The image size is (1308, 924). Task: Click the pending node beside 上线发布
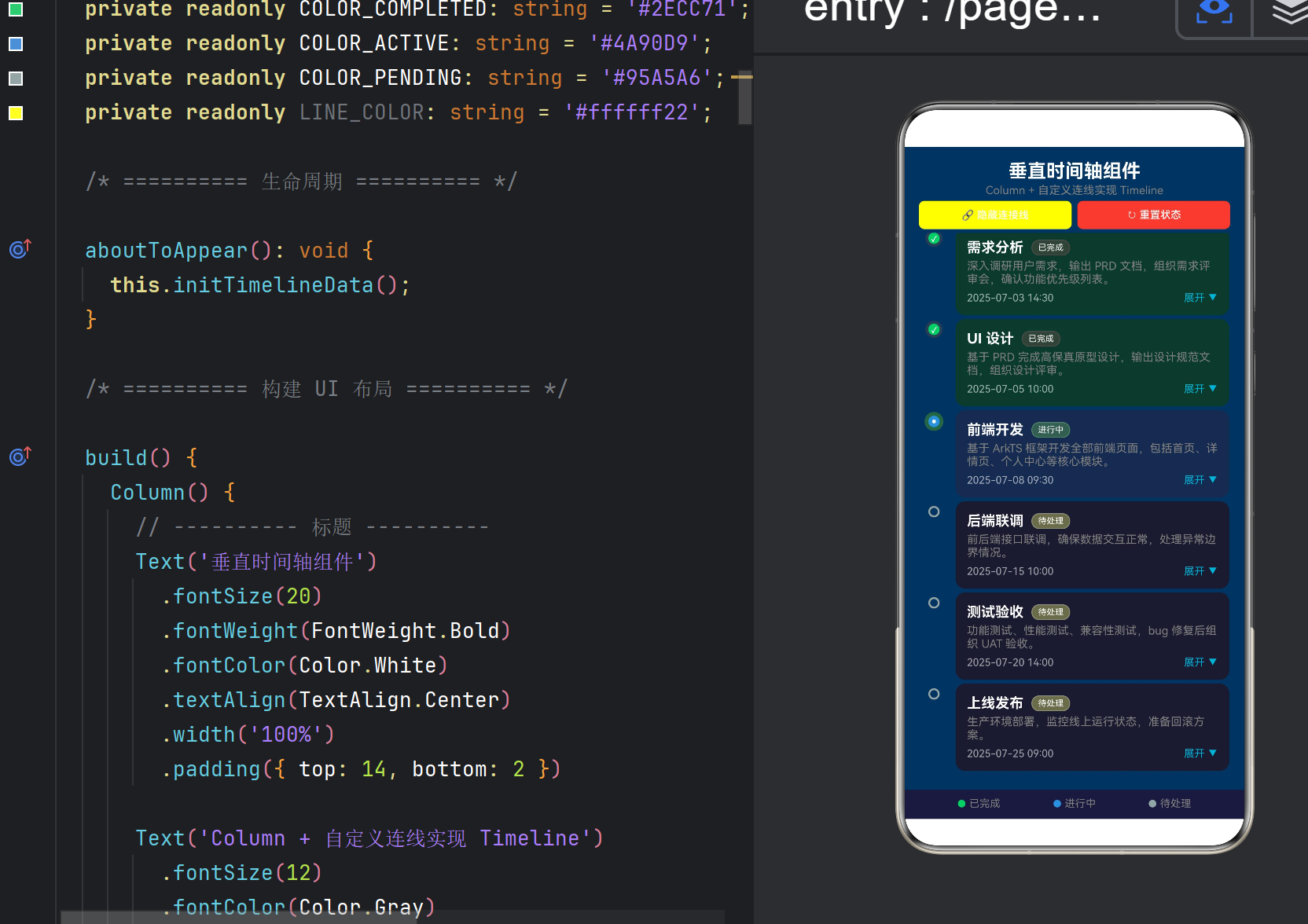click(934, 695)
